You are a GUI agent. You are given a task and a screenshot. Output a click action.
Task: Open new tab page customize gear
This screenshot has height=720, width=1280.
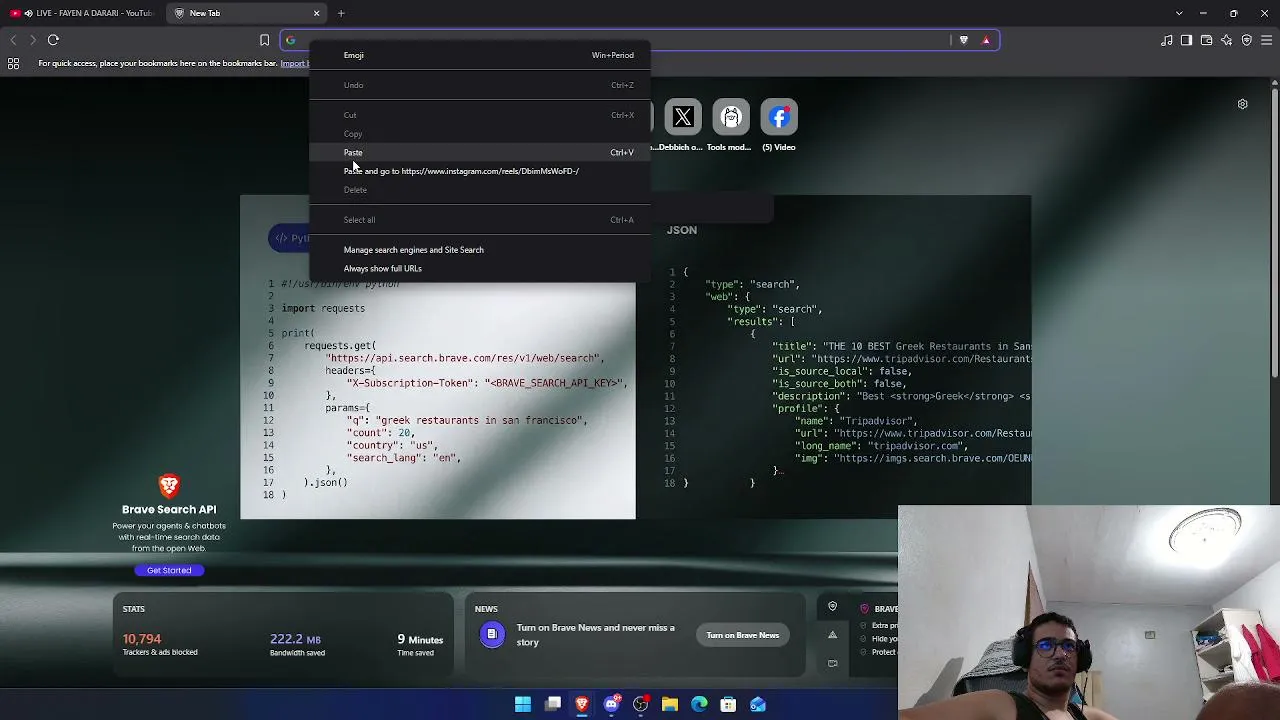(1242, 104)
